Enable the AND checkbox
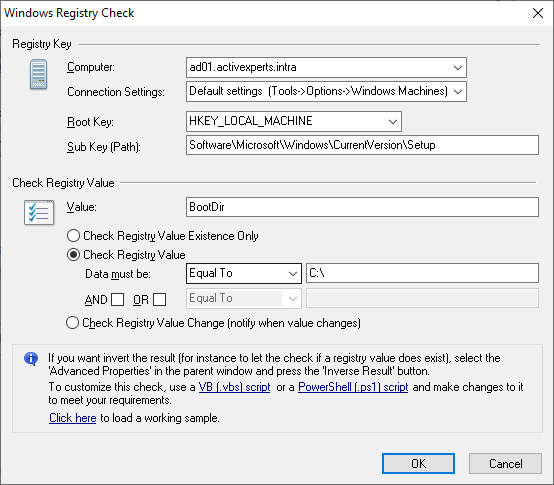 [x=117, y=300]
